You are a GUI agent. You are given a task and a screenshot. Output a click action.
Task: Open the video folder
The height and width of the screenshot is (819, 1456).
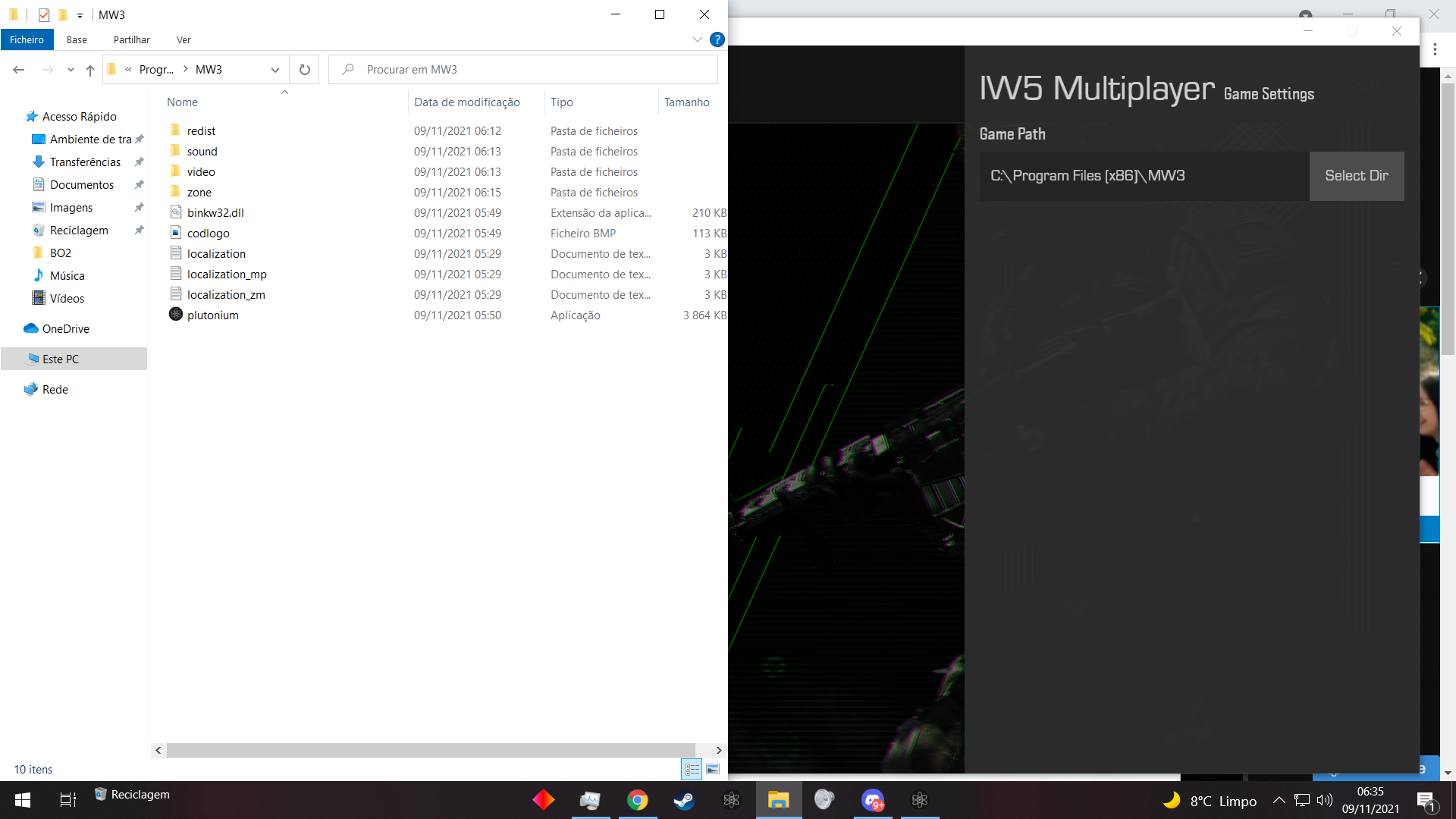tap(201, 171)
